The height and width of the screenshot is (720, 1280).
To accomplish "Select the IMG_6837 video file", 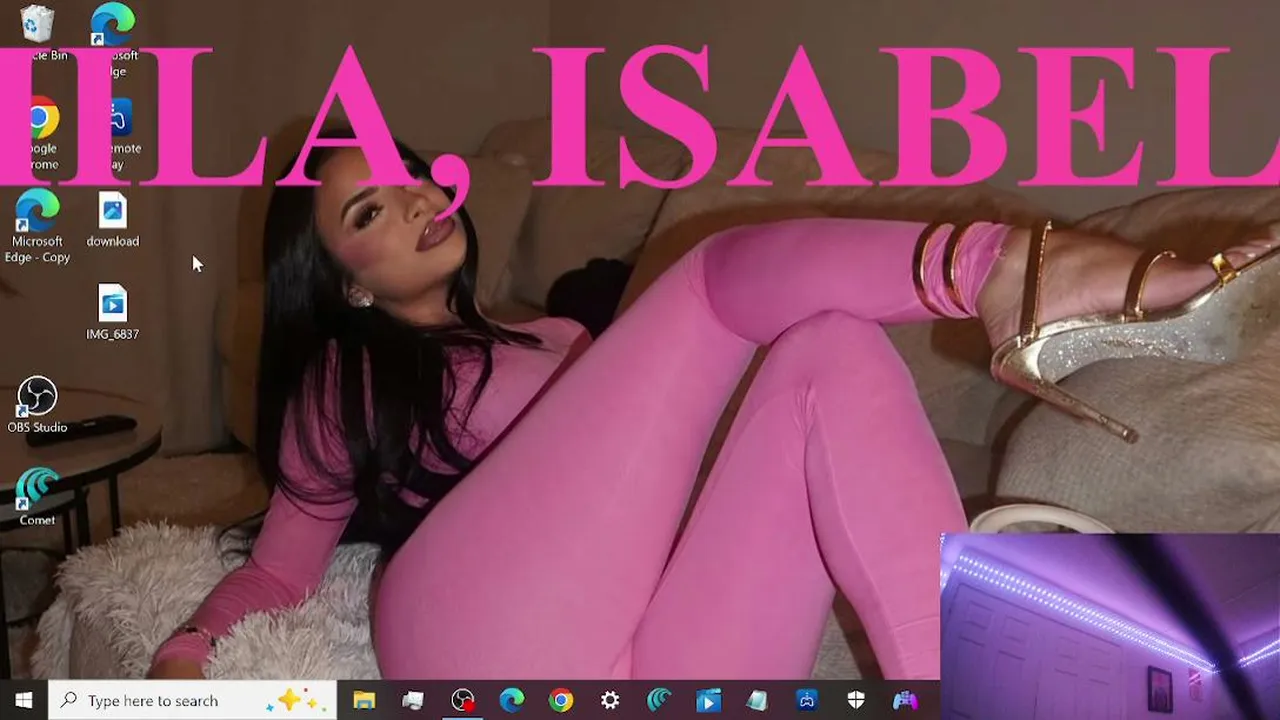I will click(113, 312).
